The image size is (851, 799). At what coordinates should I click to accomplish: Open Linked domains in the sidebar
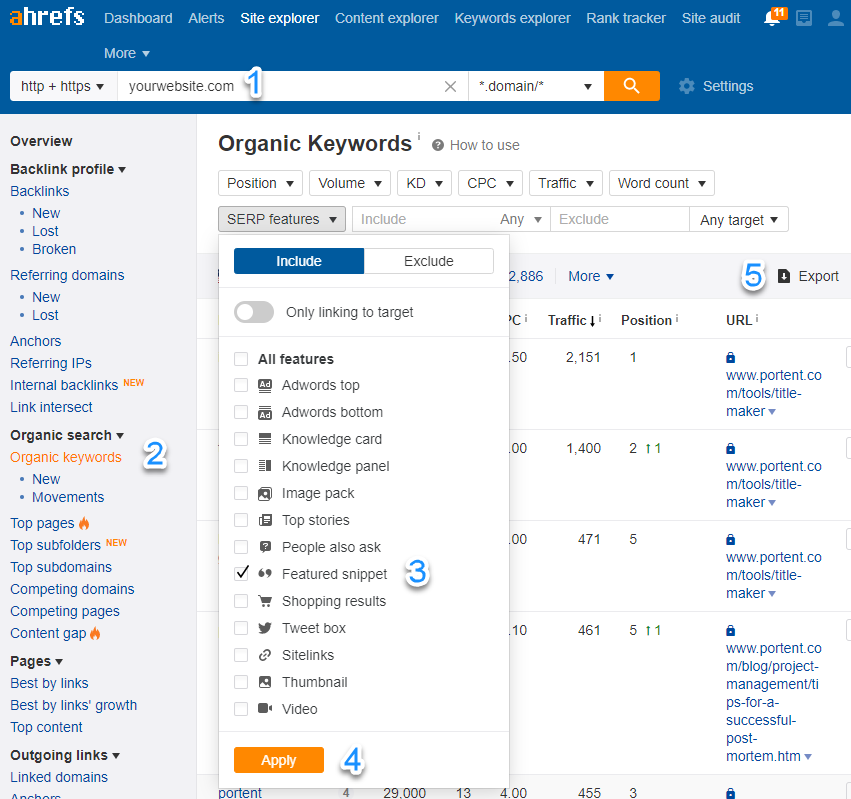coord(59,777)
